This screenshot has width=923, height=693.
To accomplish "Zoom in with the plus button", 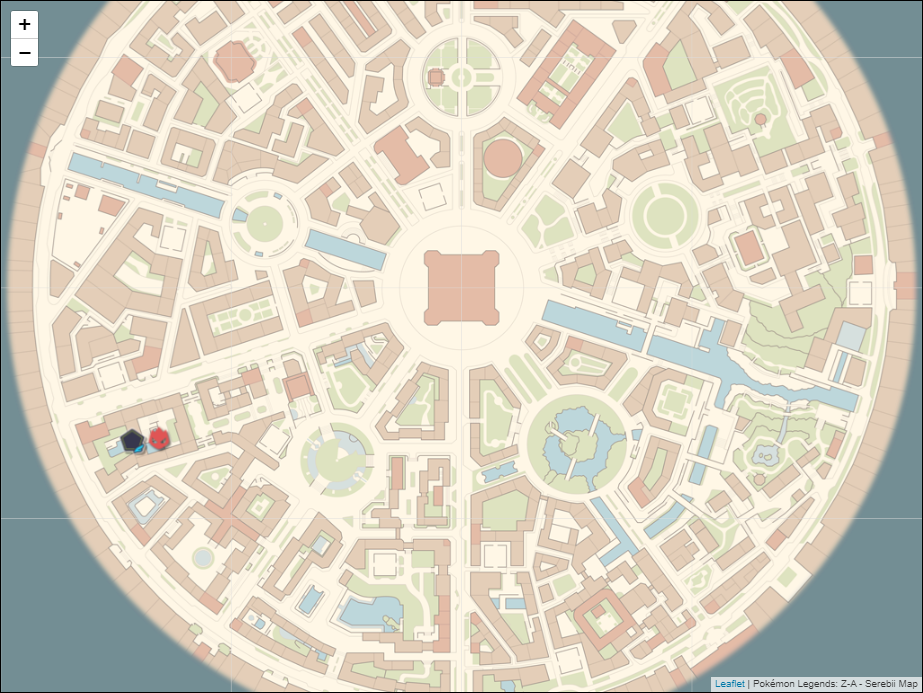I will [24, 24].
